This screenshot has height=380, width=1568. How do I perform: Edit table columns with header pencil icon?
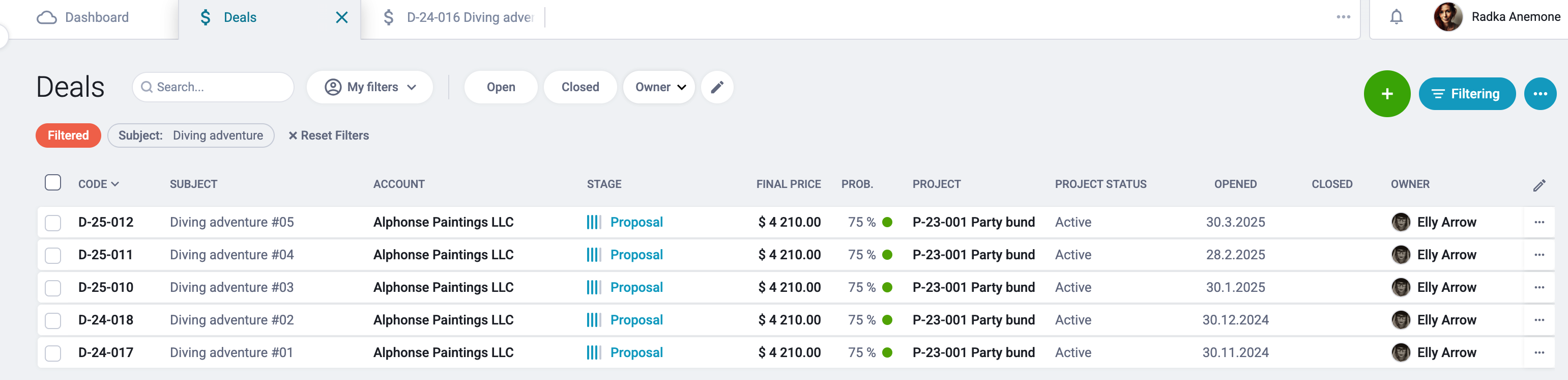(x=1539, y=185)
